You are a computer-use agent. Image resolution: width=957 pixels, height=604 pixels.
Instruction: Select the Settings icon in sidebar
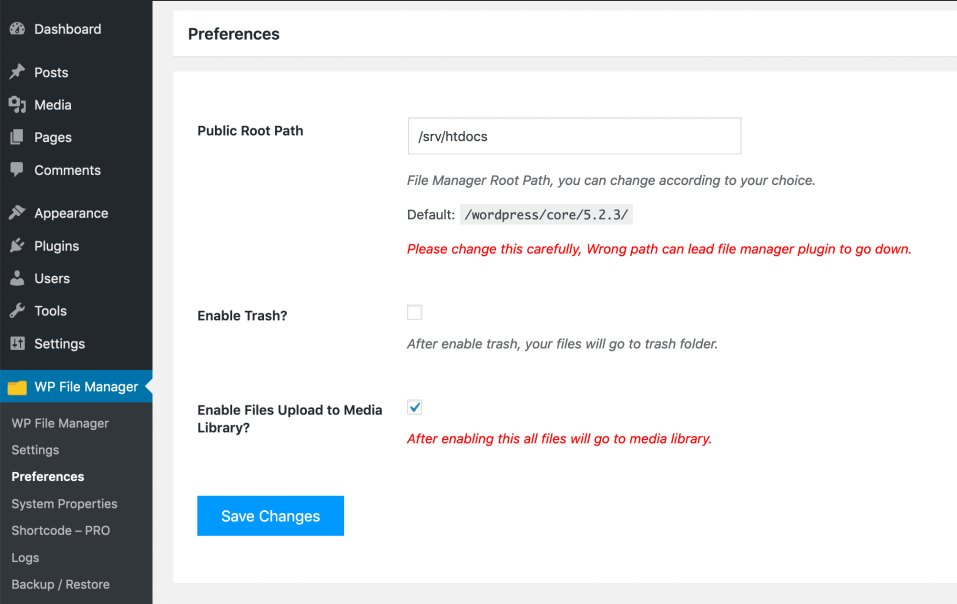(x=17, y=343)
